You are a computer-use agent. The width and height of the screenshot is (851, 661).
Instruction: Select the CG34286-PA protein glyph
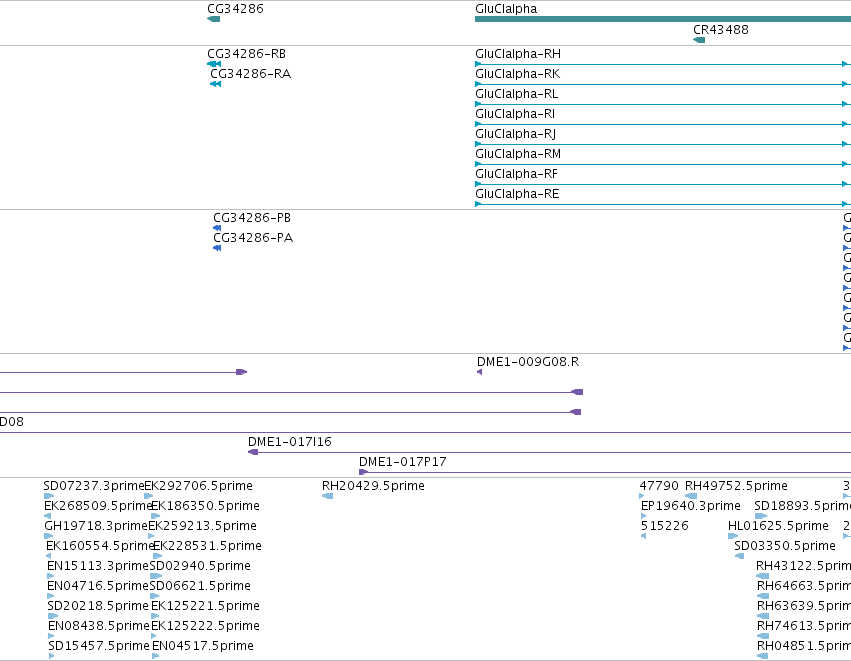217,248
